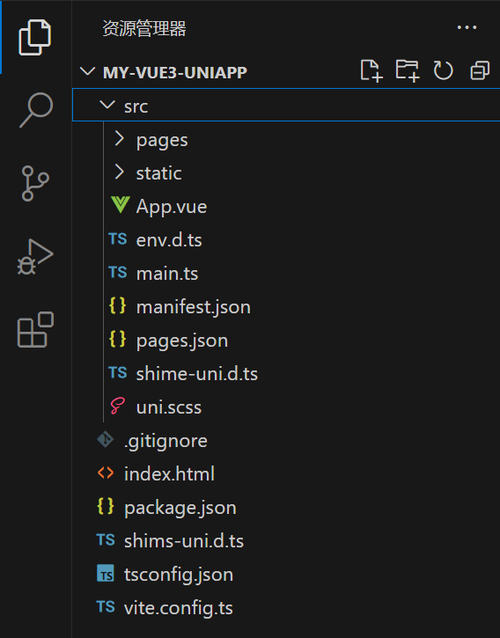Screen dimensions: 500x638
Task: Click the New File icon
Action: click(x=371, y=71)
